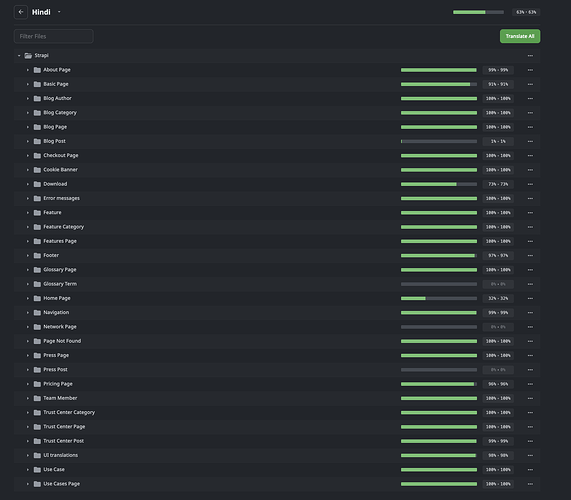Viewport: 571px width, 500px height.
Task: Open more options for Download row
Action: click(x=530, y=184)
